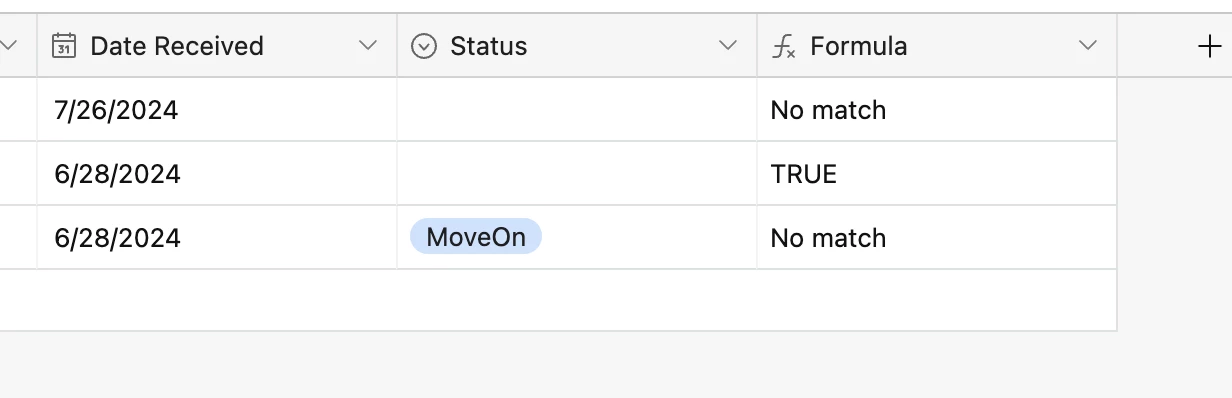
Task: Open the Formula column dropdown arrow
Action: pos(1088,46)
